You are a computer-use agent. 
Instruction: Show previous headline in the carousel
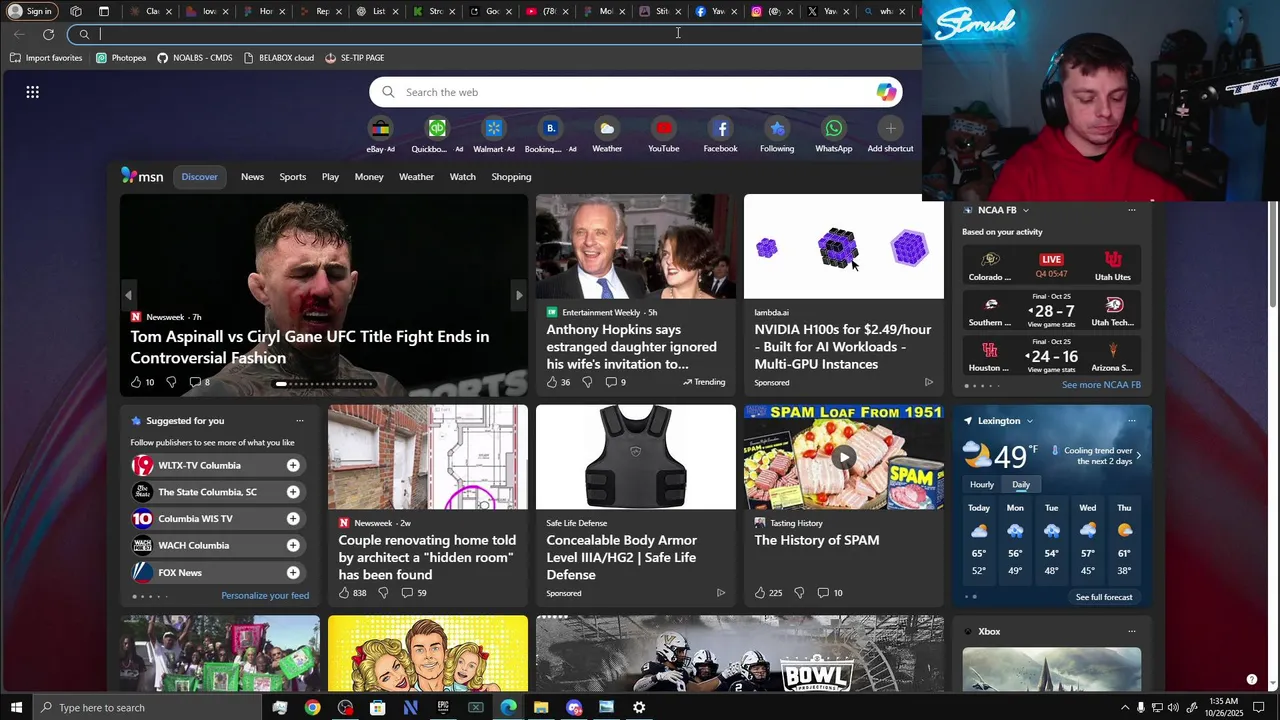coord(128,295)
